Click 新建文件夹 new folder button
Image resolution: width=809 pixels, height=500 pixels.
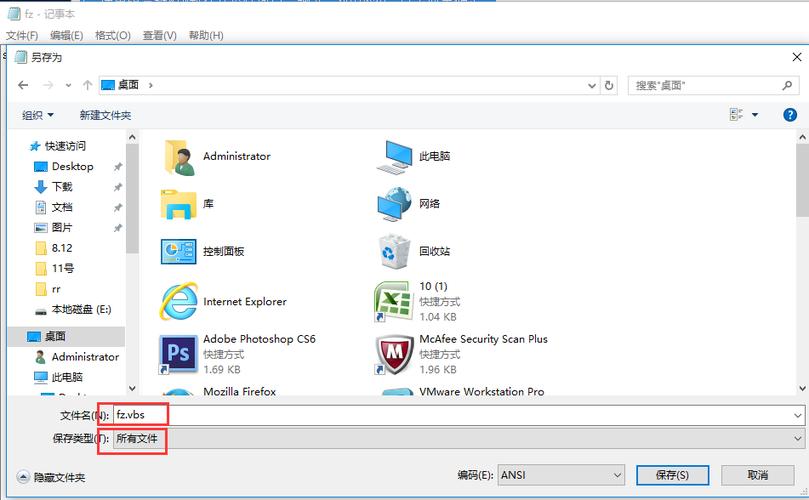(x=105, y=115)
